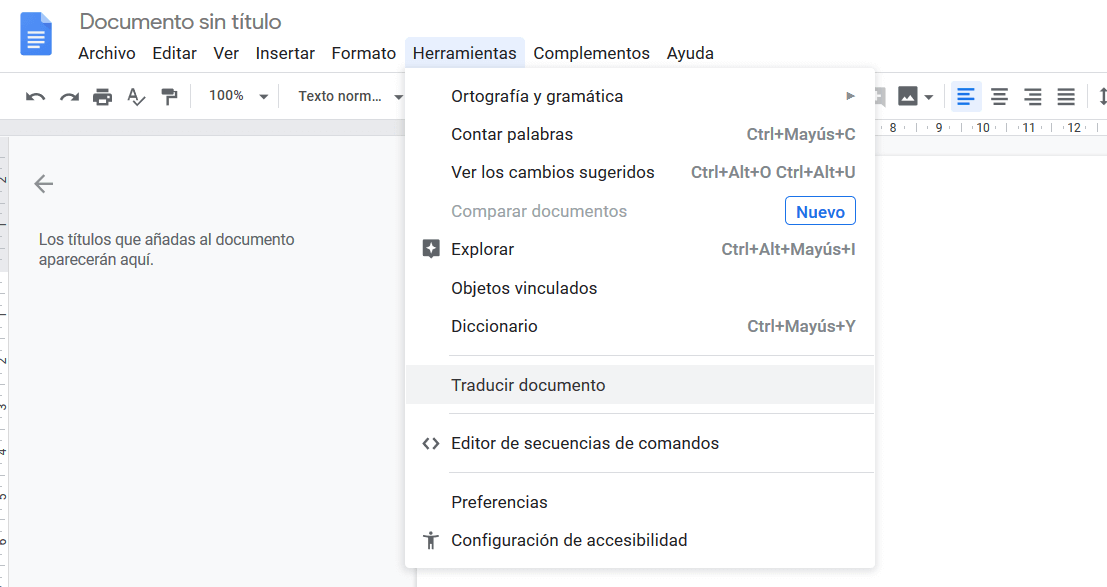The height and width of the screenshot is (587, 1107).
Task: Expand the insert image dropdown arrow
Action: click(928, 97)
